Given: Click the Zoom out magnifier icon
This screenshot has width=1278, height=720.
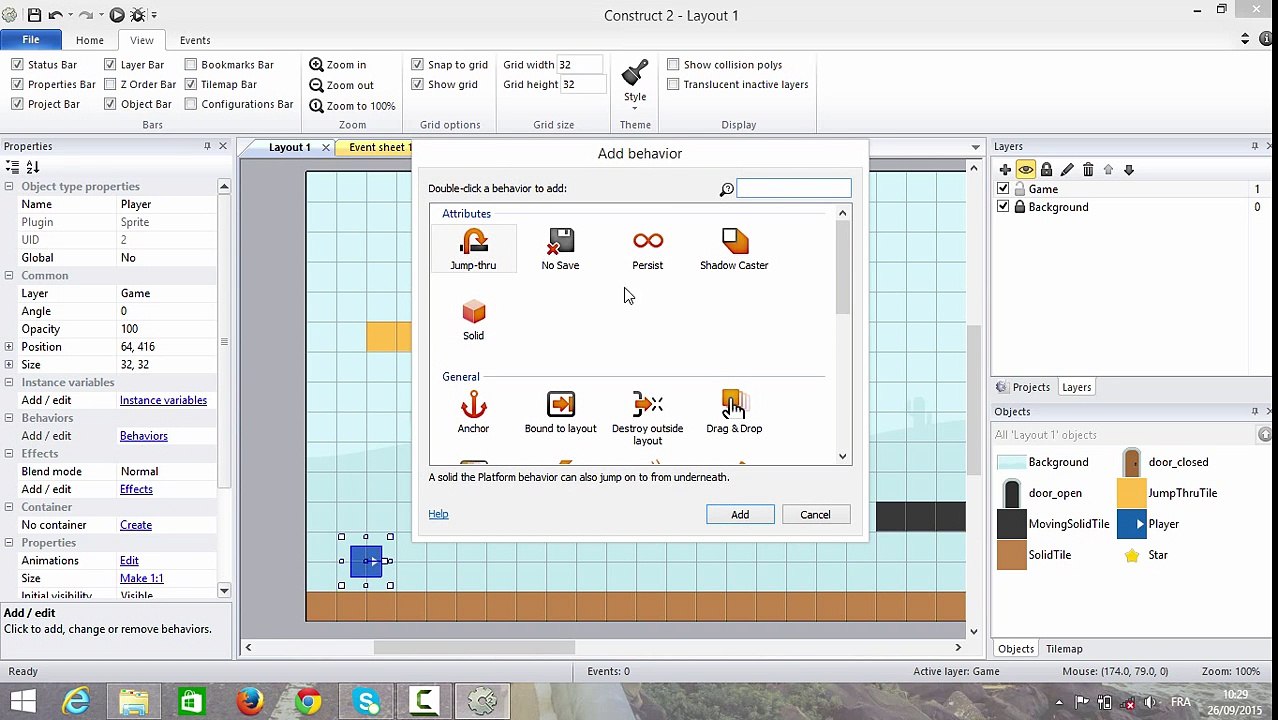Looking at the screenshot, I should [316, 85].
